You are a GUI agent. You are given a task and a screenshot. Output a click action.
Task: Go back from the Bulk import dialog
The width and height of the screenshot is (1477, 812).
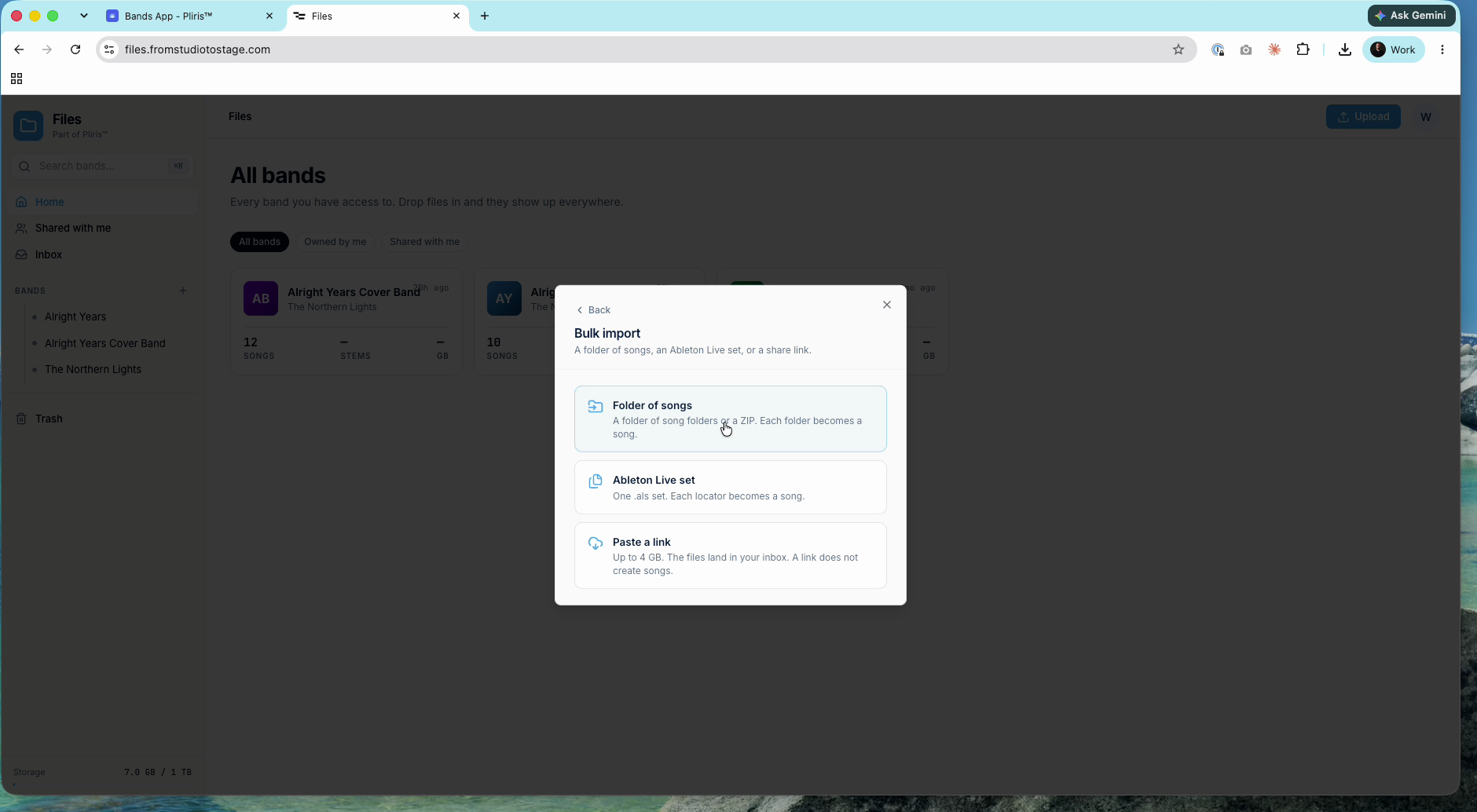point(593,310)
